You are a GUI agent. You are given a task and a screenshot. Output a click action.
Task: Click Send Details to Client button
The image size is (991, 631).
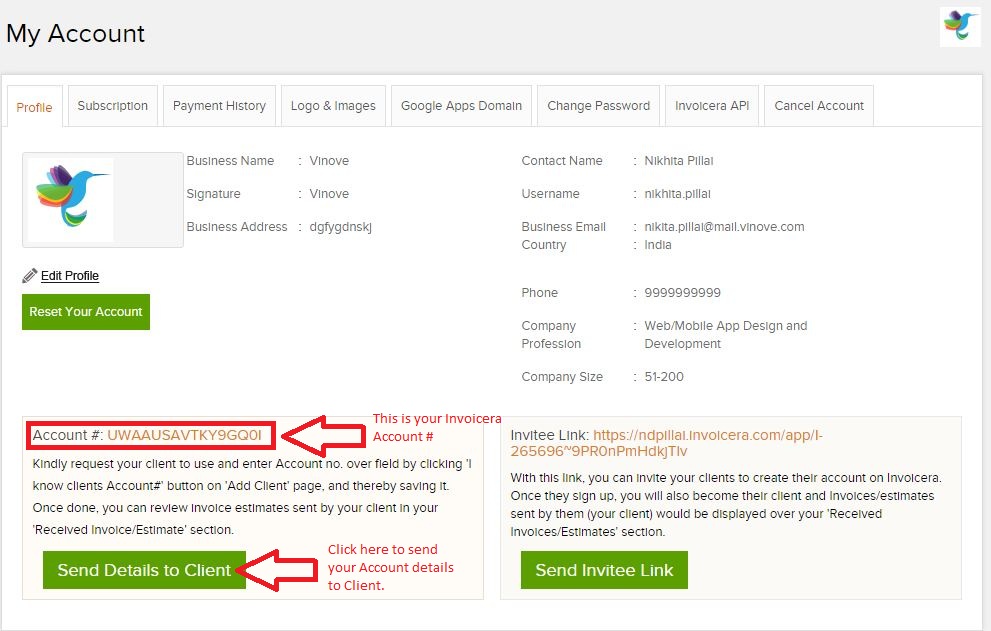coord(144,570)
